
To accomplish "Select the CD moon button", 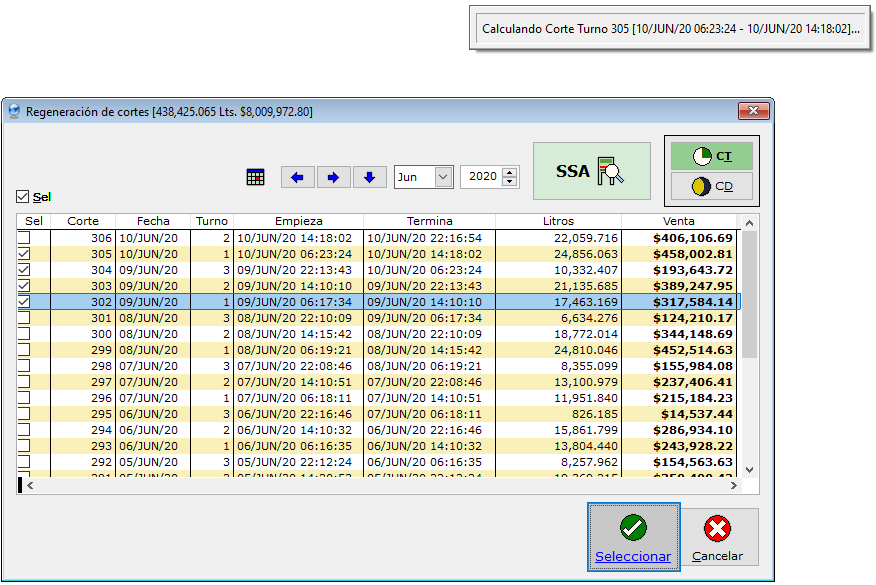I will pyautogui.click(x=711, y=186).
